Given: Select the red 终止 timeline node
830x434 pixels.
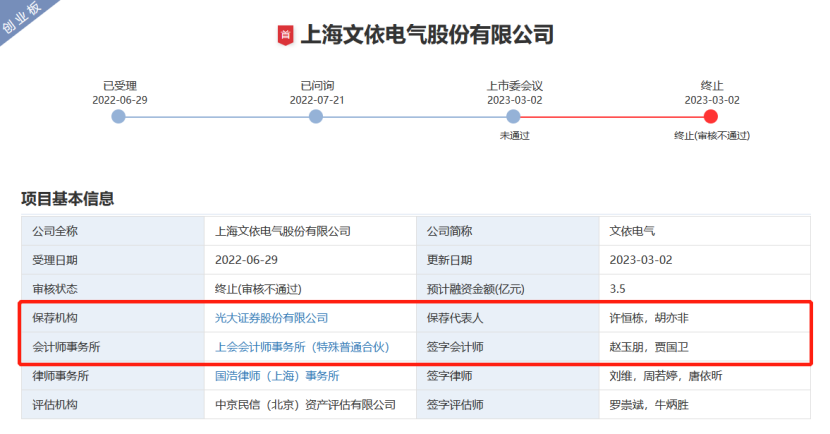Looking at the screenshot, I should [711, 116].
